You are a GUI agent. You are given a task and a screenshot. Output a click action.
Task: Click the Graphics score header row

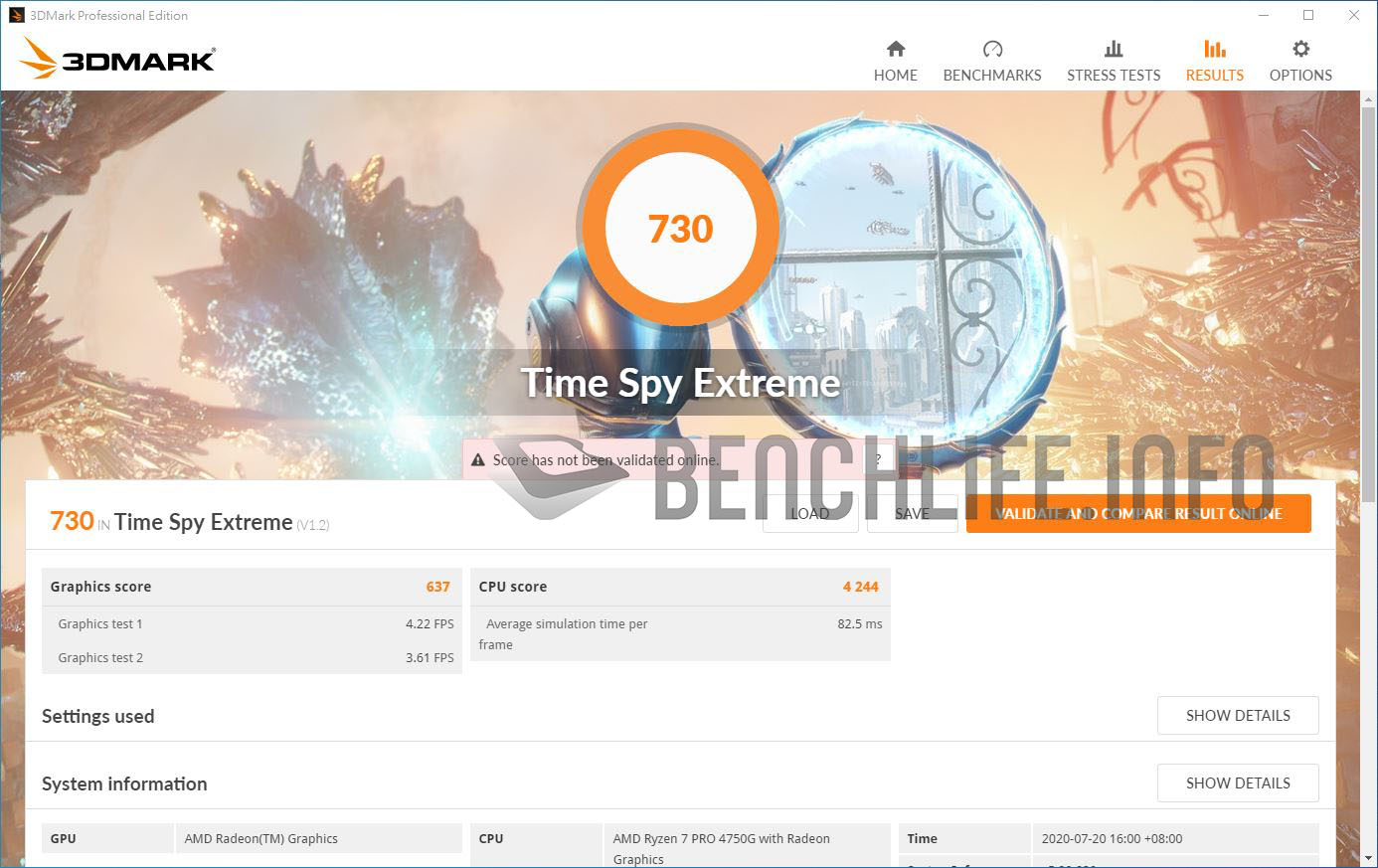coord(251,587)
